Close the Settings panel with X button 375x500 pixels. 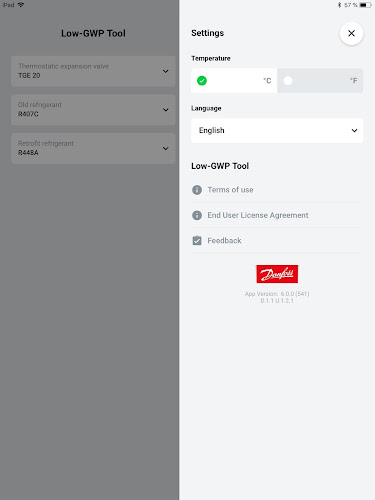351,33
